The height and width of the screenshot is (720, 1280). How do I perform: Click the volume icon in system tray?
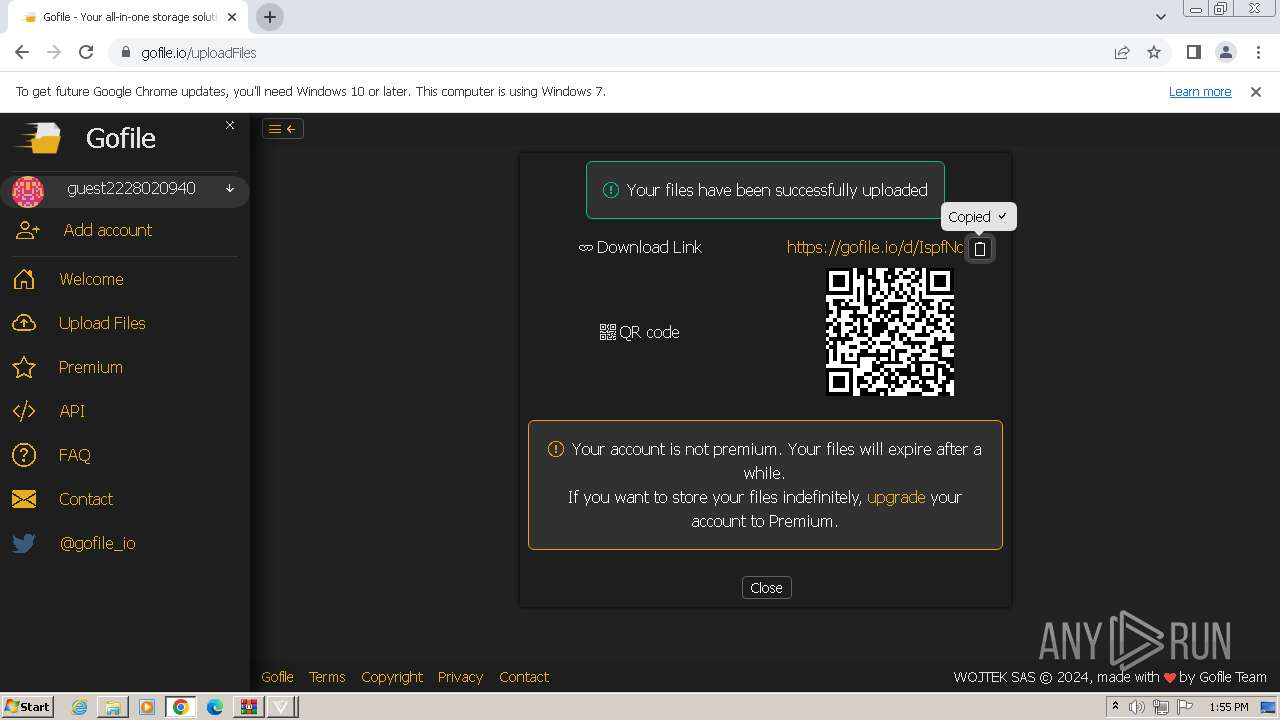(1137, 707)
